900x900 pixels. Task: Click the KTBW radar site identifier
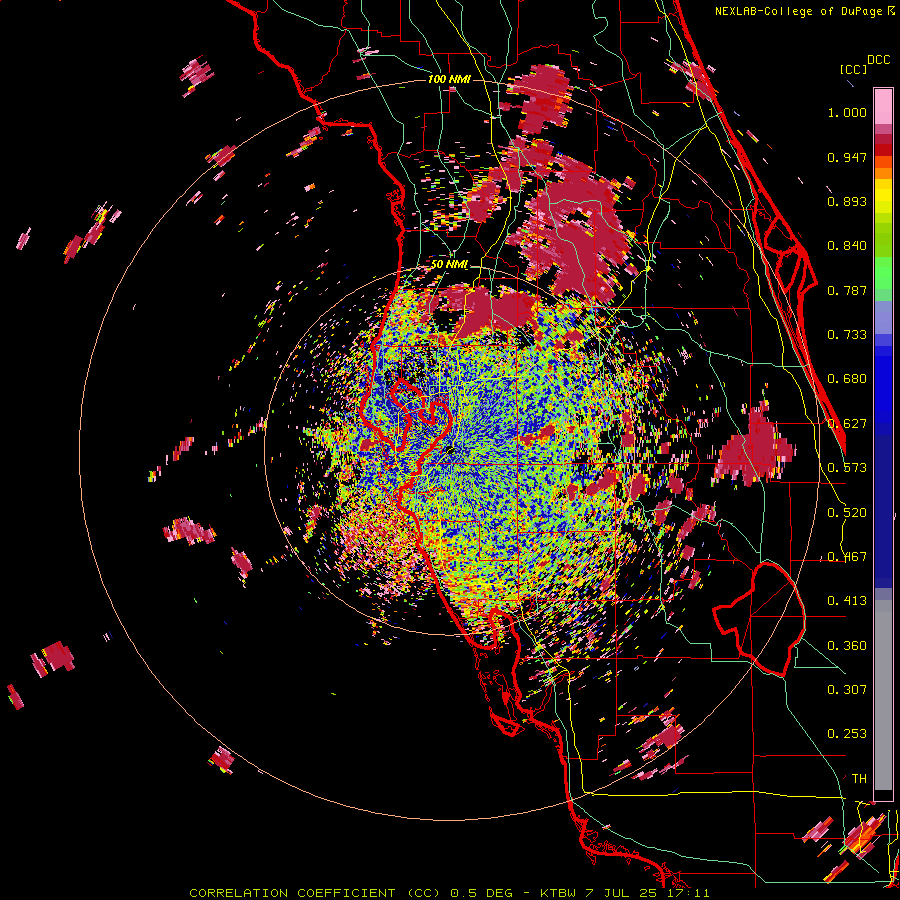click(x=558, y=893)
